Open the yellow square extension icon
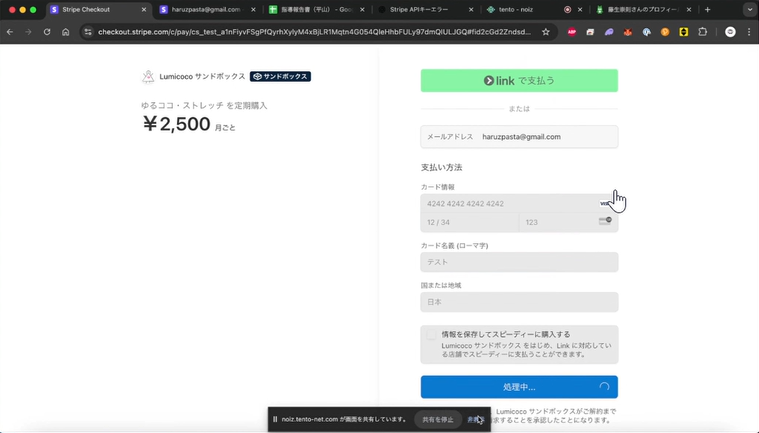The image size is (759, 433). pyautogui.click(x=683, y=32)
